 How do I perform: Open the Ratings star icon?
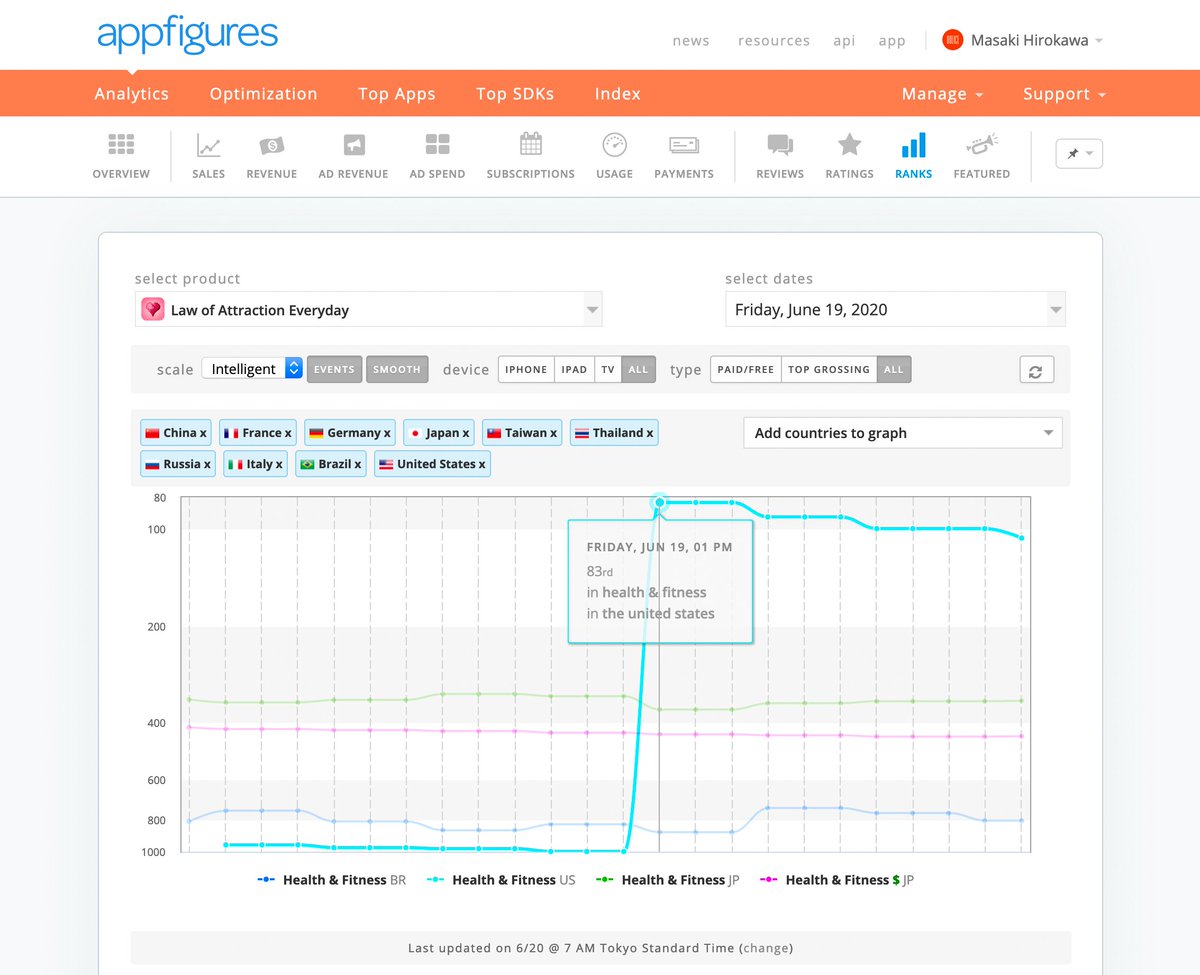click(x=850, y=145)
